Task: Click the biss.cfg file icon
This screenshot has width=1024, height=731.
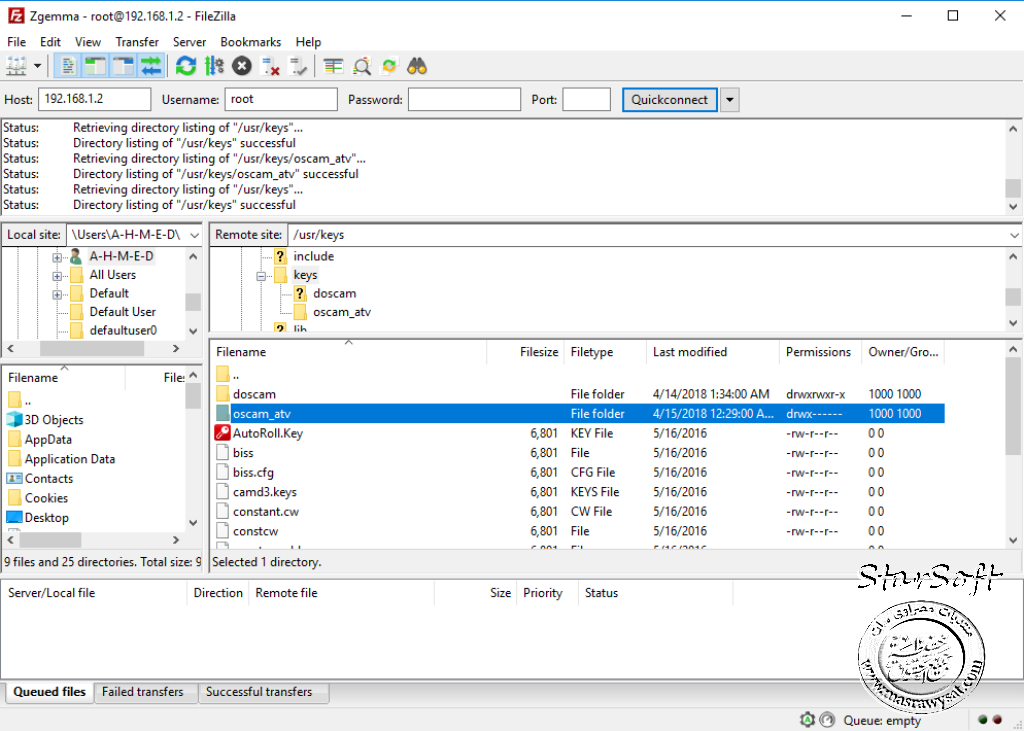Action: point(223,472)
